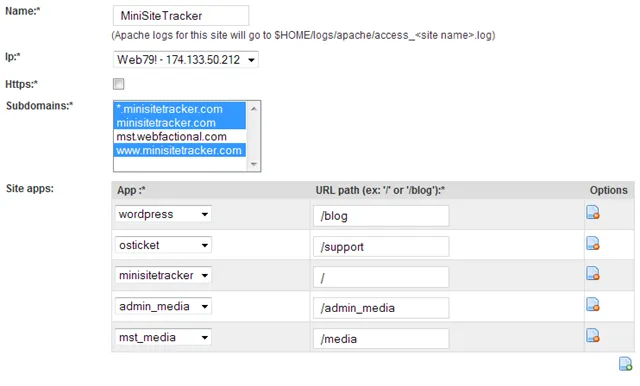The height and width of the screenshot is (386, 640).
Task: Open the Ip dropdown showing Web79!
Action: (186, 60)
